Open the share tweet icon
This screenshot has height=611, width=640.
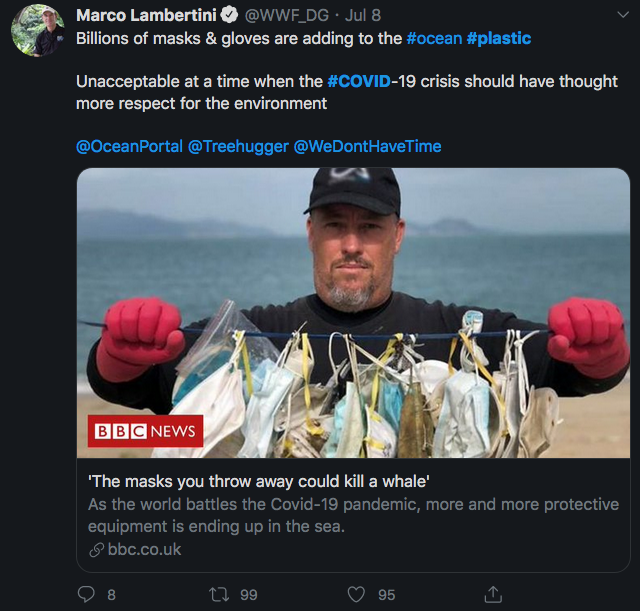click(493, 594)
